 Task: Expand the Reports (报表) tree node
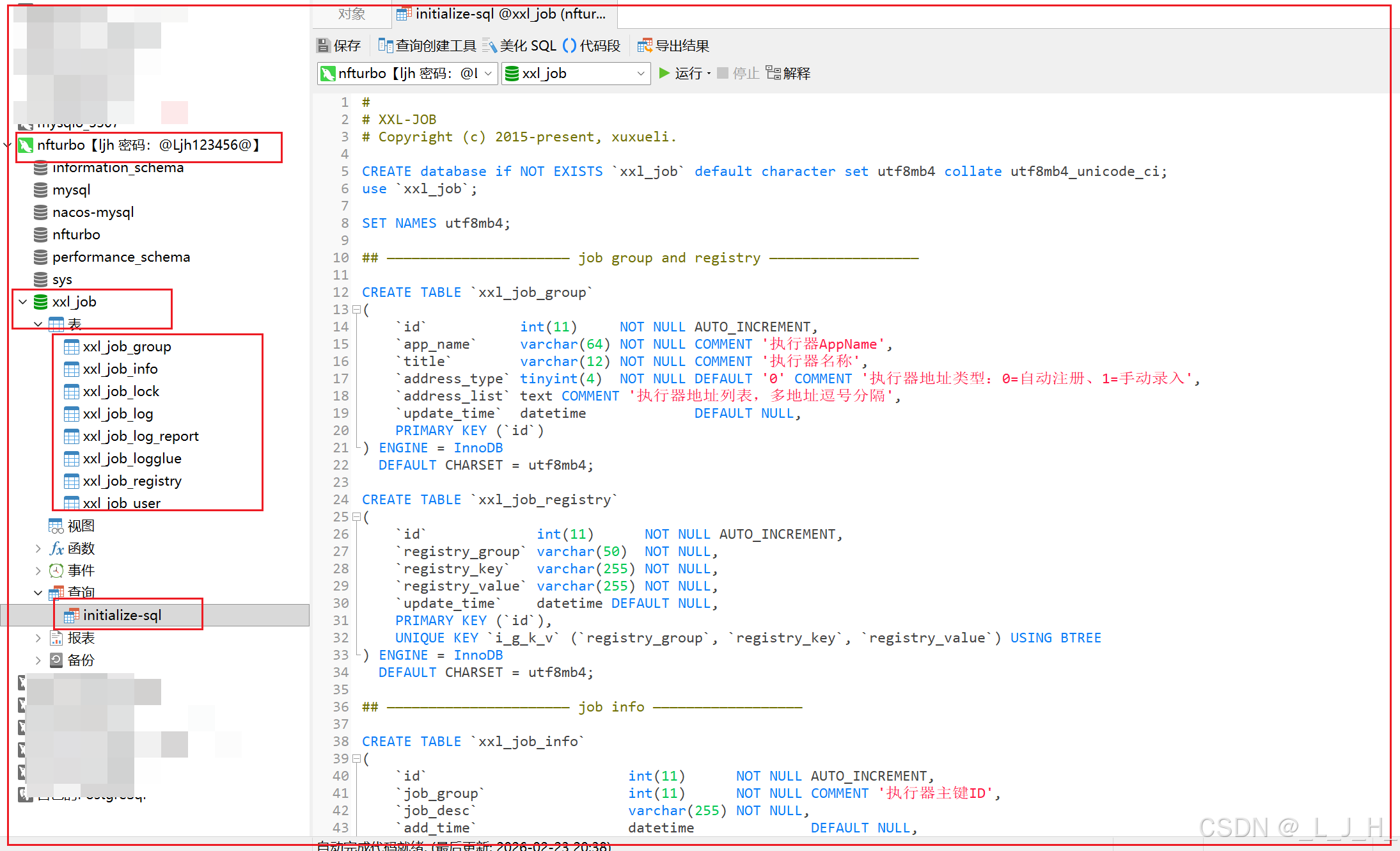point(38,638)
